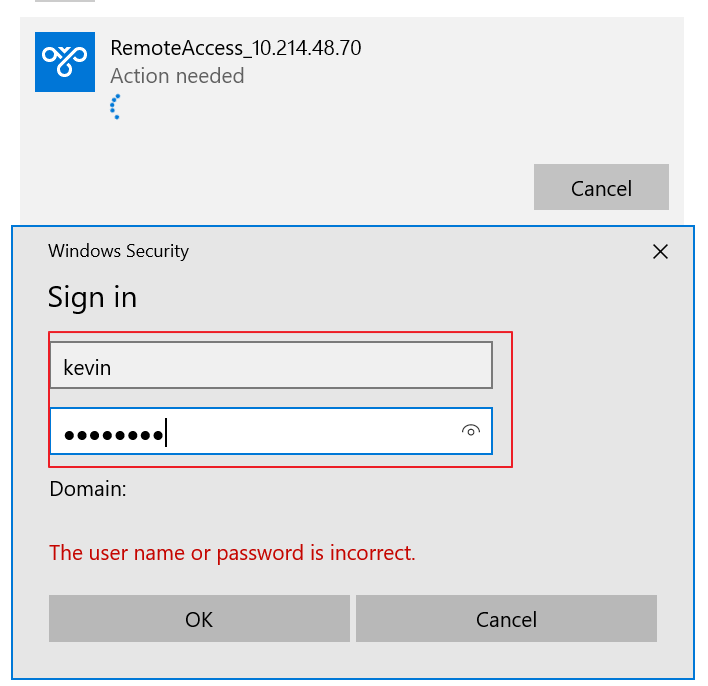The image size is (708, 686).
Task: Click the Sign in heading
Action: (92, 298)
